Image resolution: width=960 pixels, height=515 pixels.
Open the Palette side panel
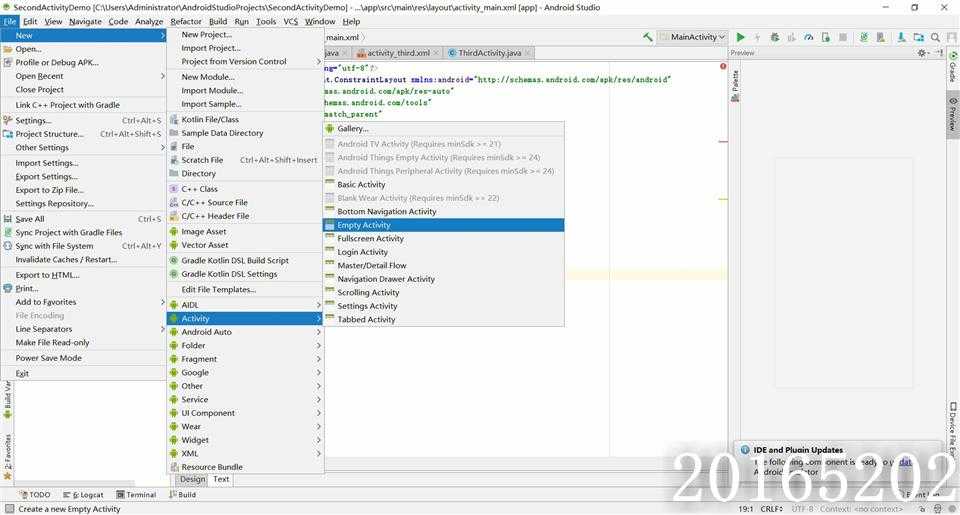pos(735,86)
